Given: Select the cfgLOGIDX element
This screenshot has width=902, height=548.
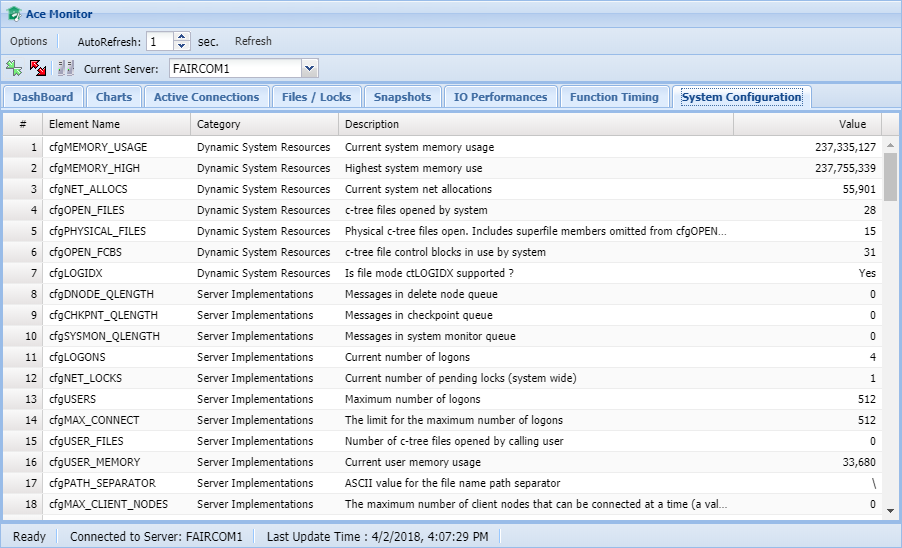Looking at the screenshot, I should coord(75,273).
